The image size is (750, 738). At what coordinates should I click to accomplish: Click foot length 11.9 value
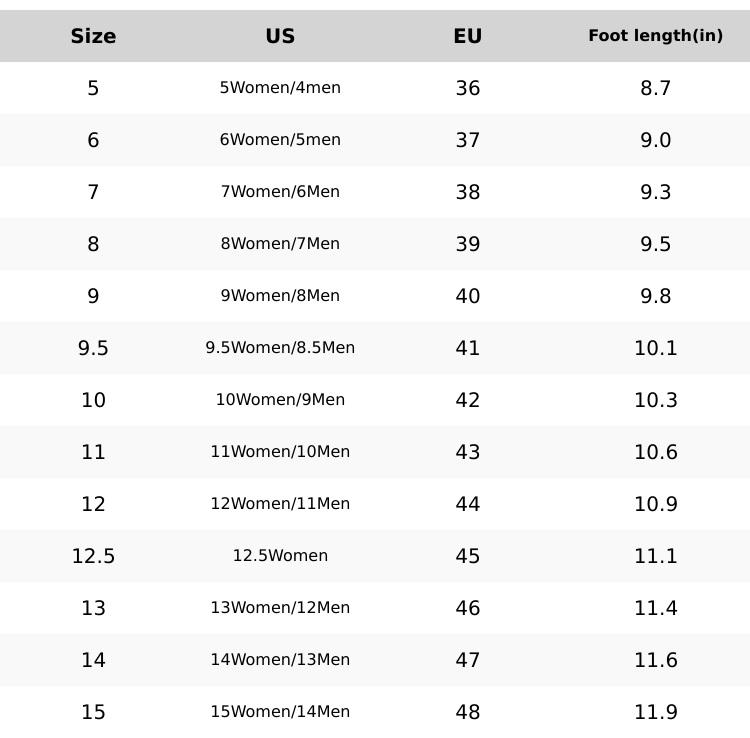pos(655,712)
